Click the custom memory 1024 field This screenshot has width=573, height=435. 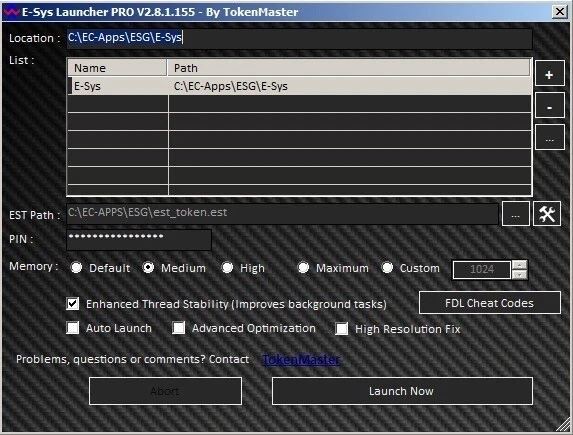482,270
